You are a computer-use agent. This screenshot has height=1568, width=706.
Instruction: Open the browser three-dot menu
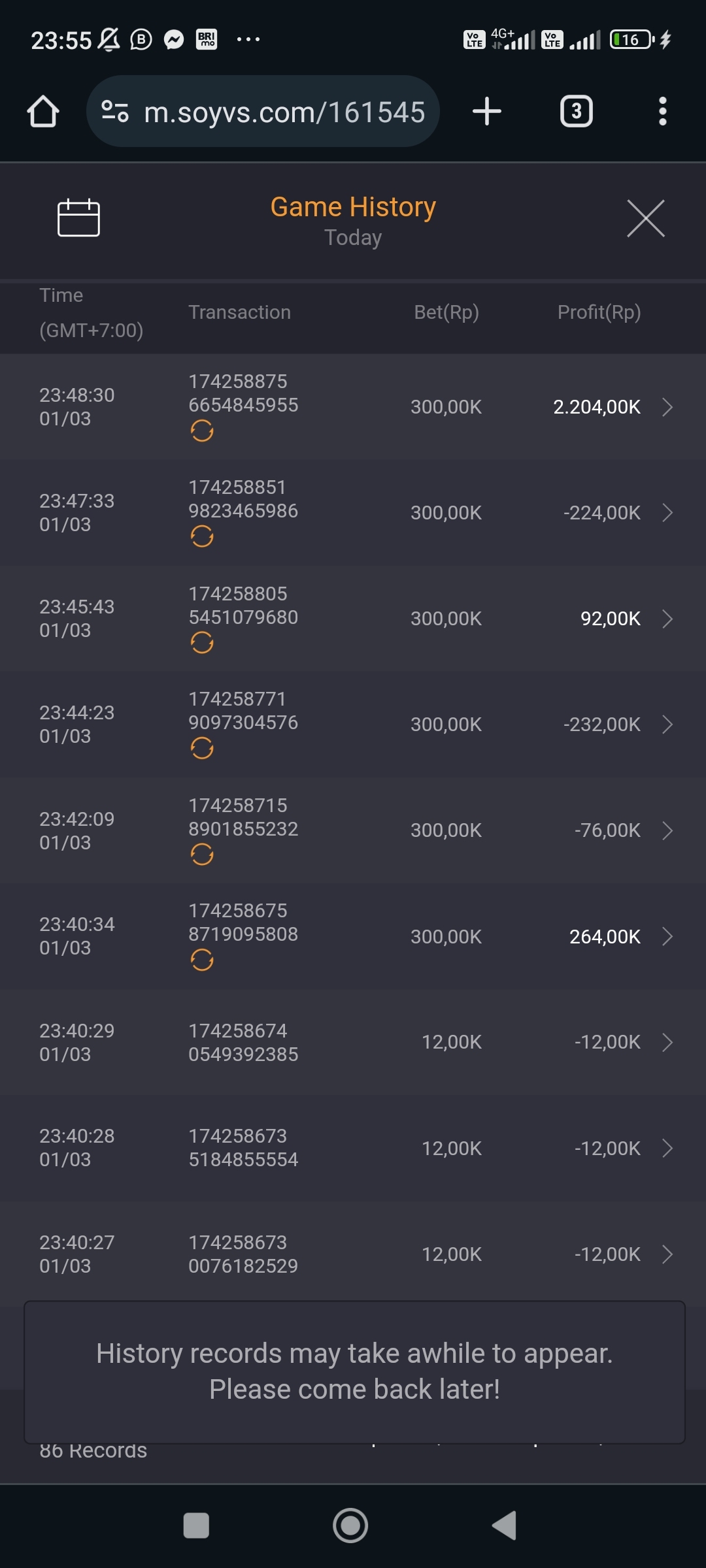point(662,112)
